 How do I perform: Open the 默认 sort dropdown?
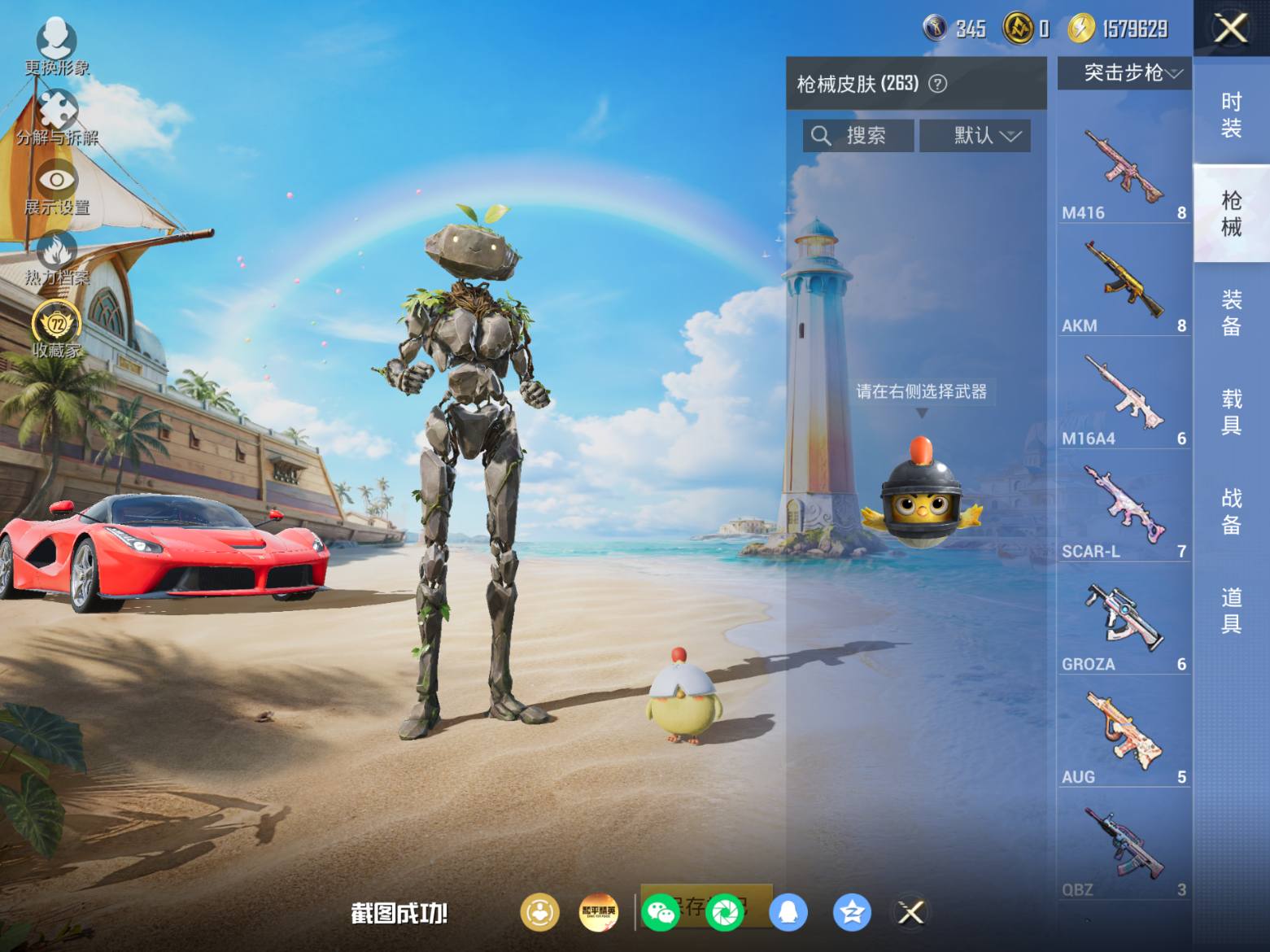(975, 135)
